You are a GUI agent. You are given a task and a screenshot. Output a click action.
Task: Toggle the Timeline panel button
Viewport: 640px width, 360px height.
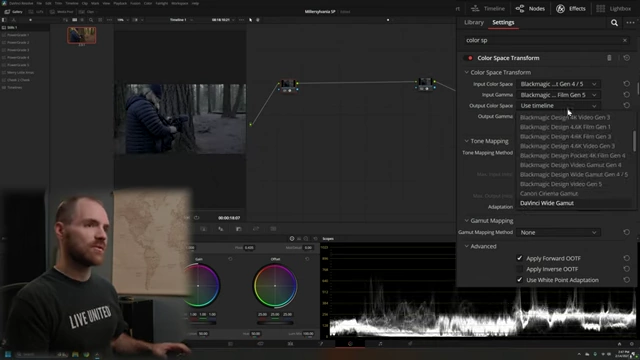pyautogui.click(x=487, y=9)
